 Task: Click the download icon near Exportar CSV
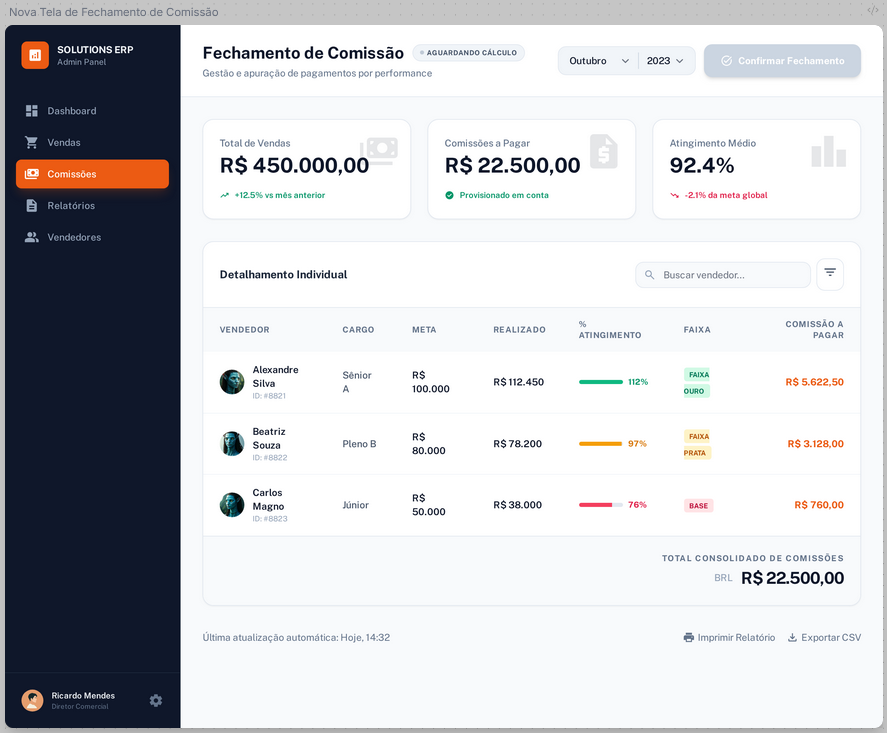793,637
